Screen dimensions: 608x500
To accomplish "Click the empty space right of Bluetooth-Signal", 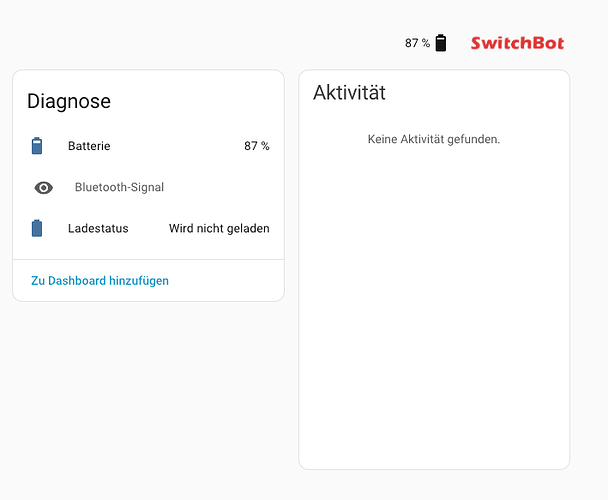I will (x=217, y=187).
